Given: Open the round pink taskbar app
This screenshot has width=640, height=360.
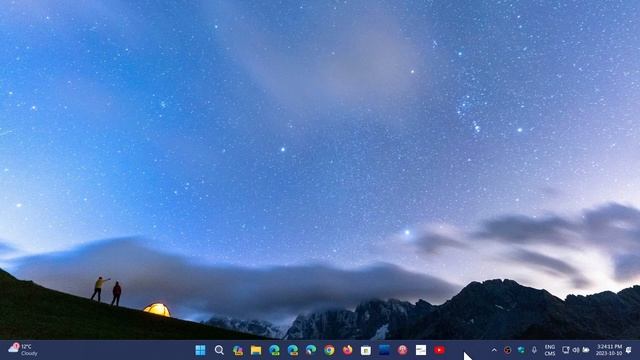Looking at the screenshot, I should pos(403,350).
